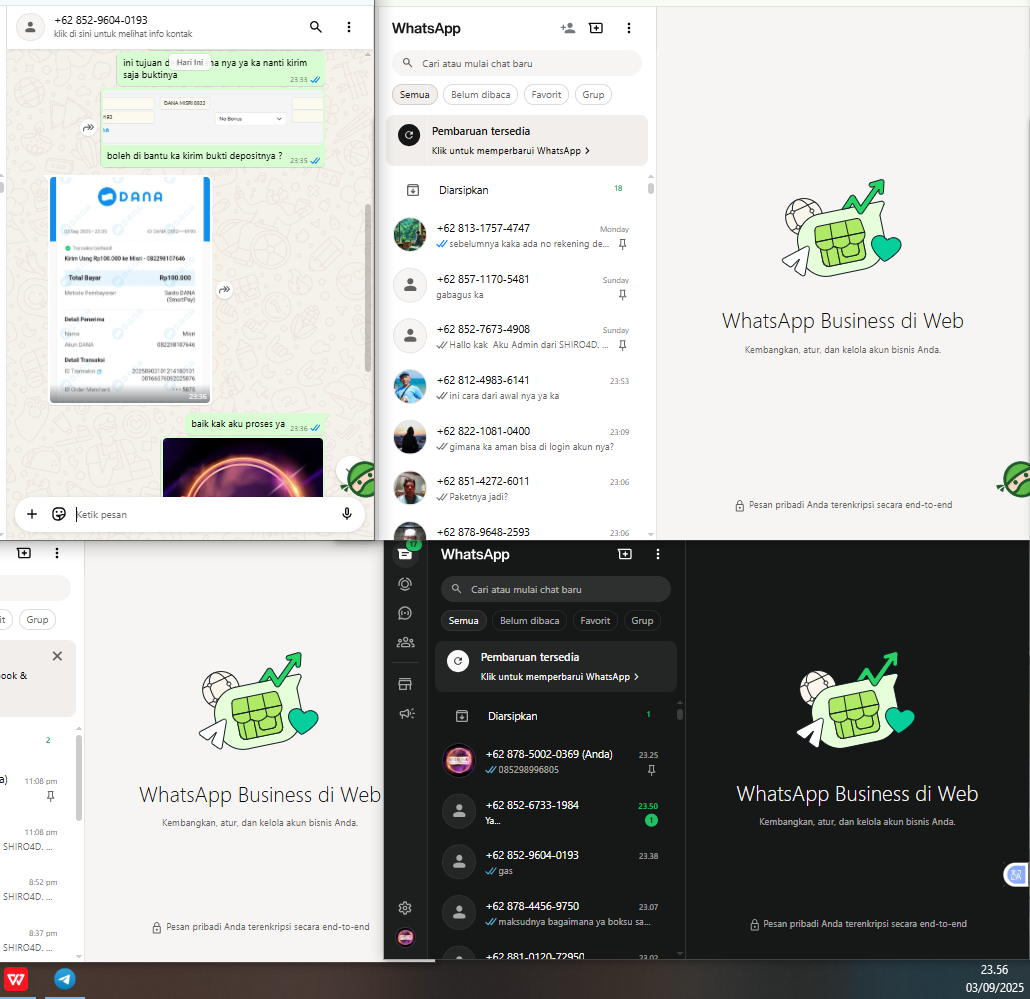Open chat +62 852-6733-1984
1030x999 pixels.
(556, 812)
